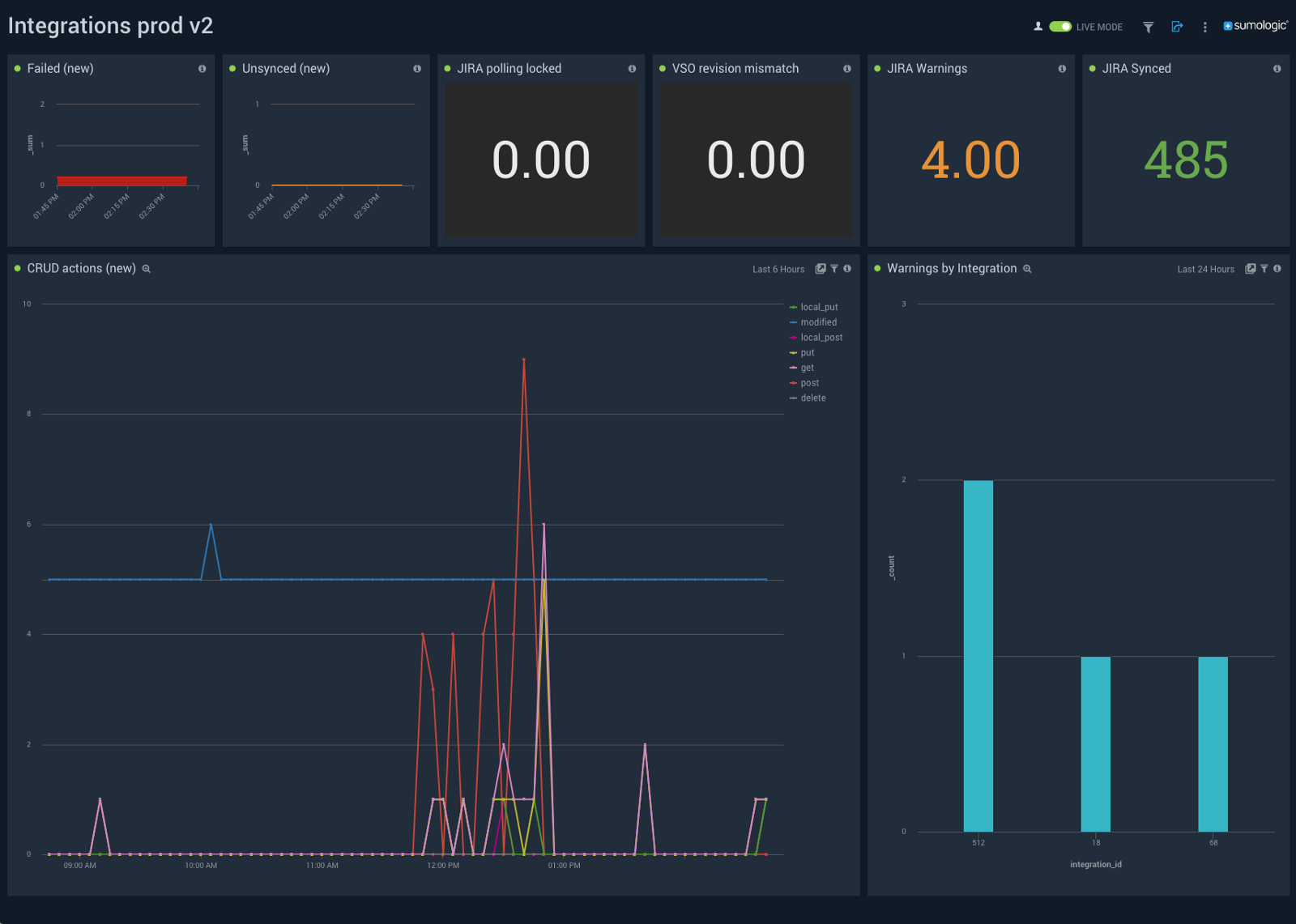Image resolution: width=1296 pixels, height=924 pixels.
Task: Click the JIRA Synced value 485
Action: click(x=1186, y=160)
